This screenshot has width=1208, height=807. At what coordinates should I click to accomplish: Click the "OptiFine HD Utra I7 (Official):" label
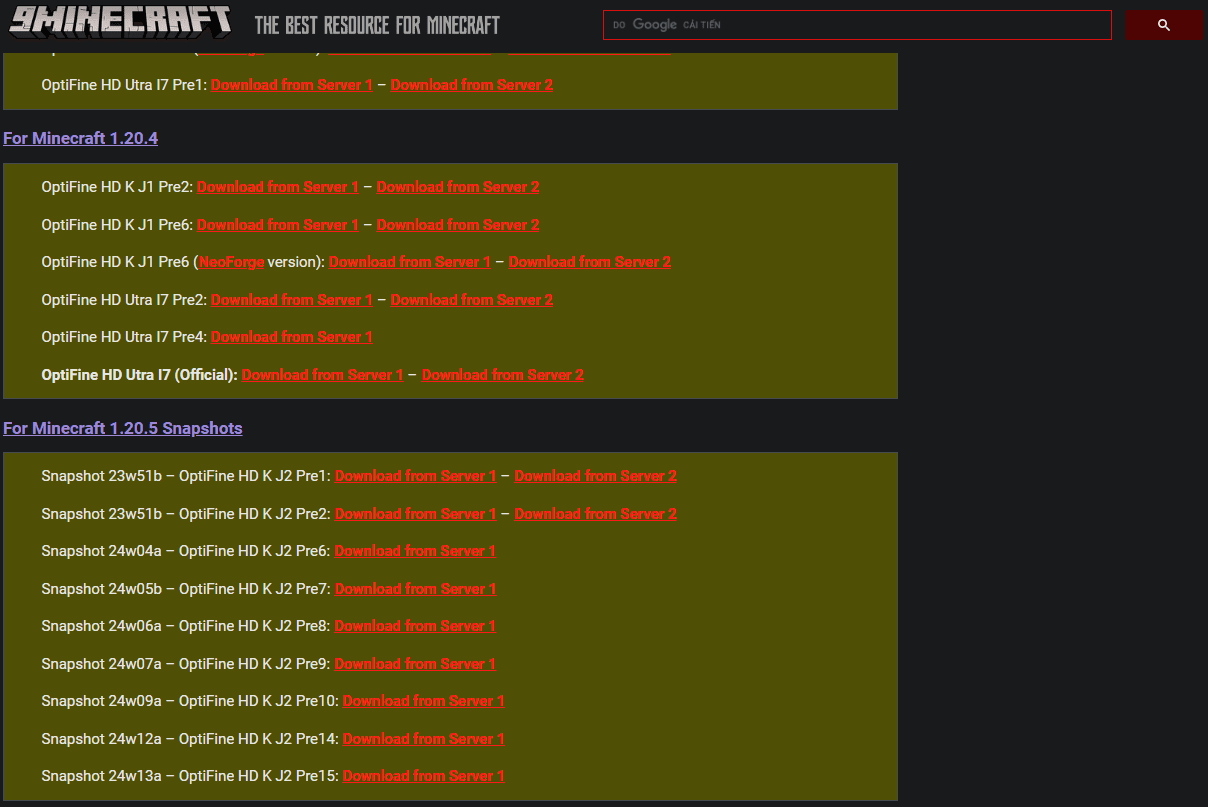[x=140, y=375]
